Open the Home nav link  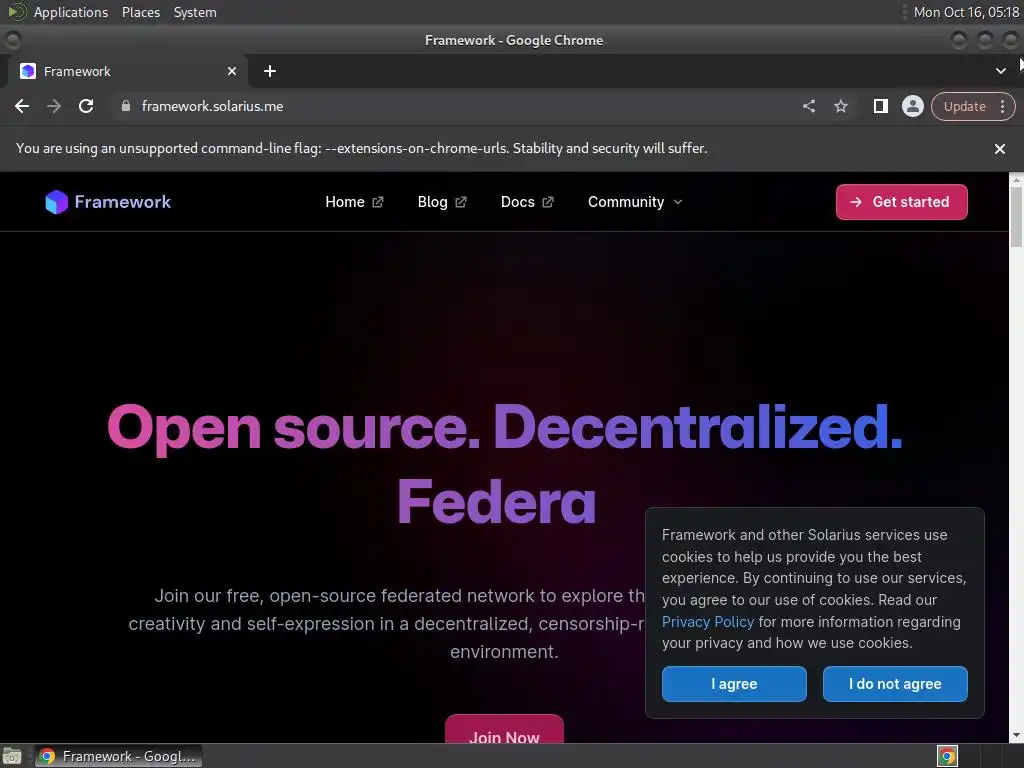pos(355,202)
